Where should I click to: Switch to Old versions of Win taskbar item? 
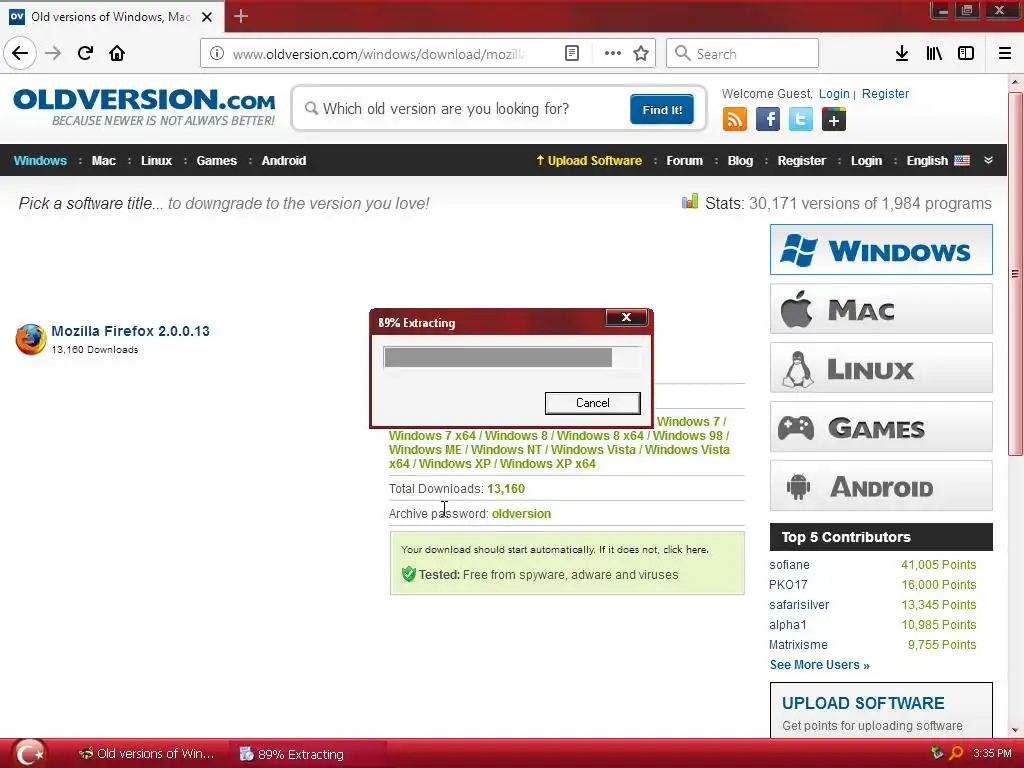tap(148, 754)
